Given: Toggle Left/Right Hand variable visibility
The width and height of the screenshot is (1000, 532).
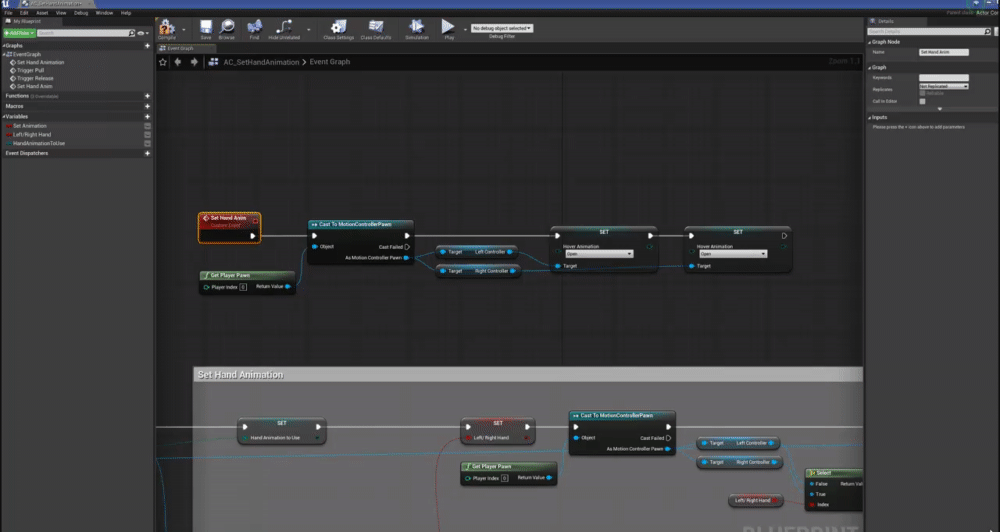Looking at the screenshot, I should [x=147, y=135].
